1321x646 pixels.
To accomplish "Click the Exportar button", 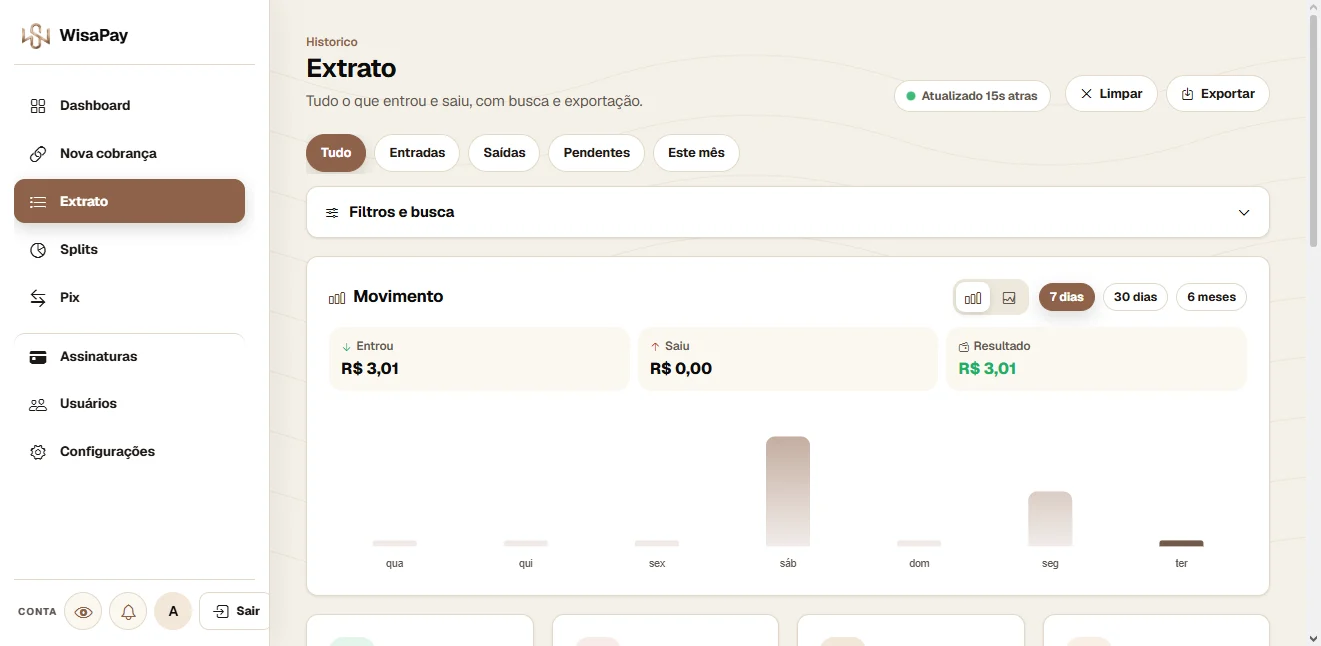I will click(x=1218, y=94).
